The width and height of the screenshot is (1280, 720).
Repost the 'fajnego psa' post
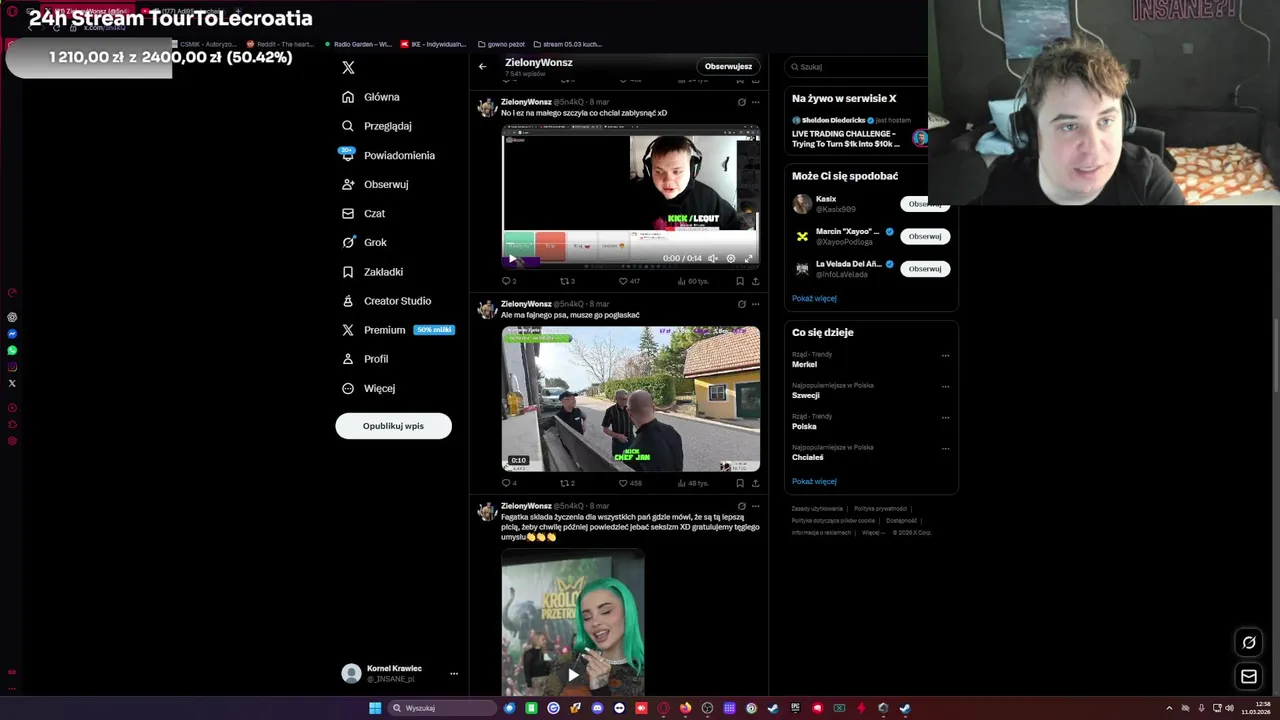pyautogui.click(x=567, y=483)
